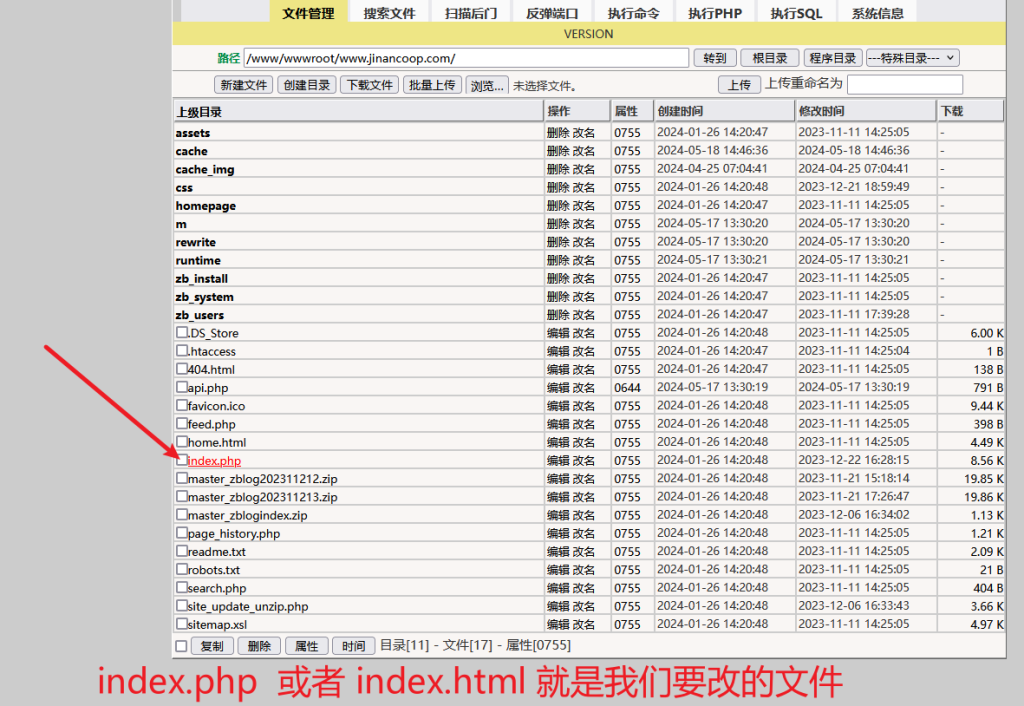
Task: Click the 新建文件 button
Action: pyautogui.click(x=244, y=85)
